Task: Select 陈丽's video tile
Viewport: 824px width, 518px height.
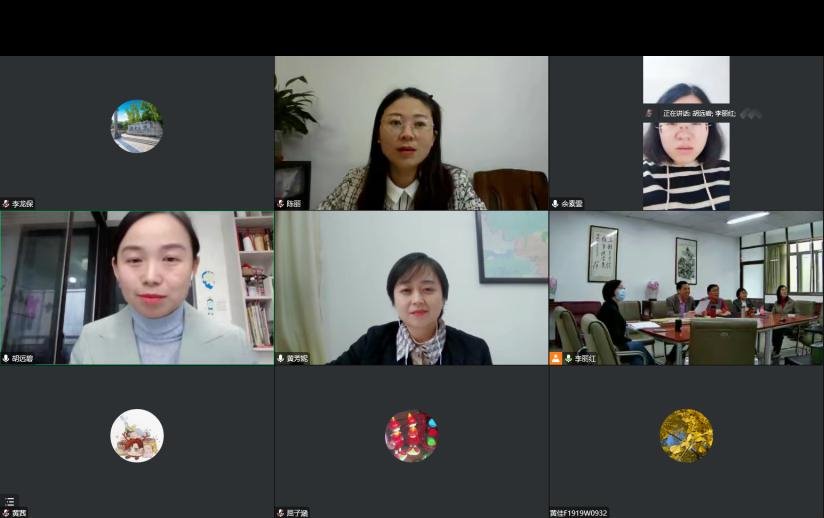Action: click(x=411, y=133)
